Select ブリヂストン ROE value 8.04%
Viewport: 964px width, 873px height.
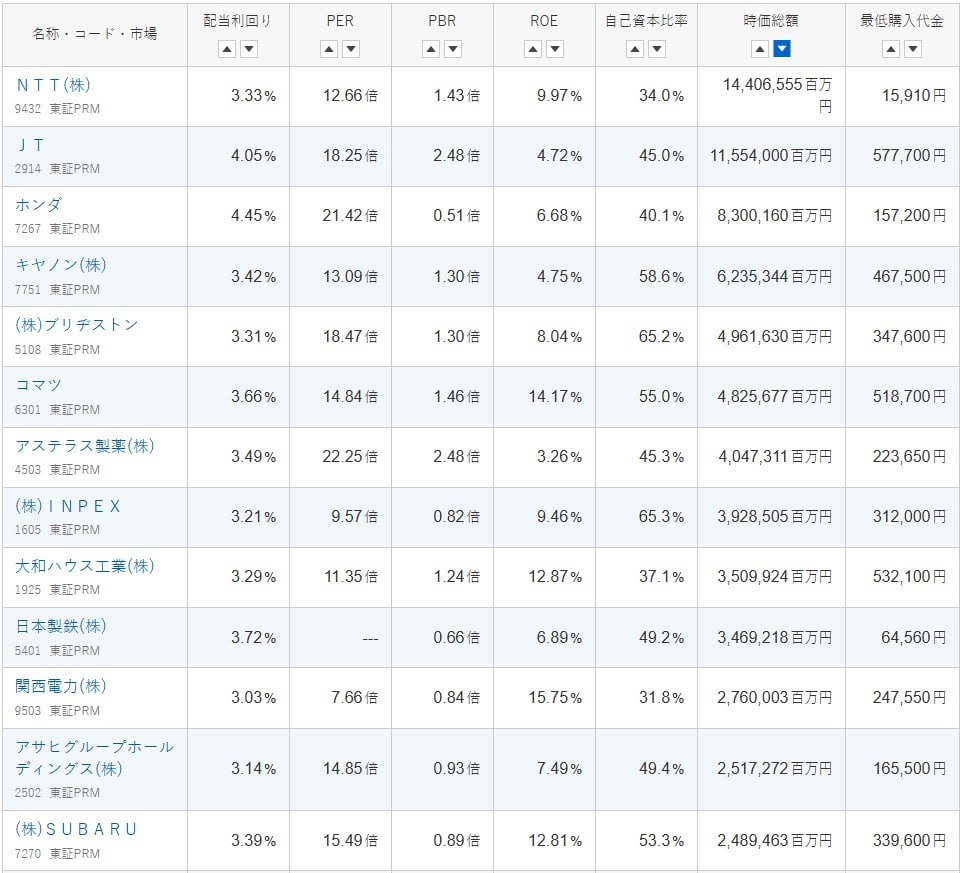point(559,337)
